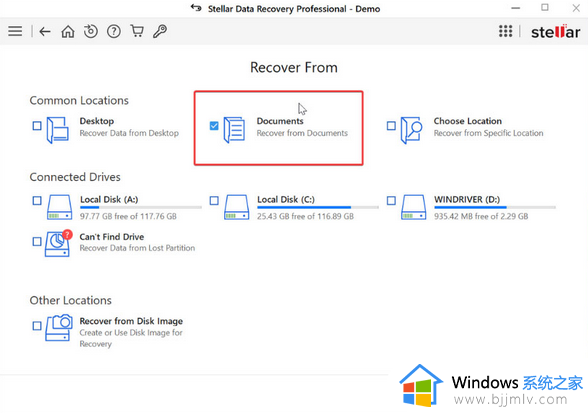Click the WINDRIVER (D:) drive icon

414,207
